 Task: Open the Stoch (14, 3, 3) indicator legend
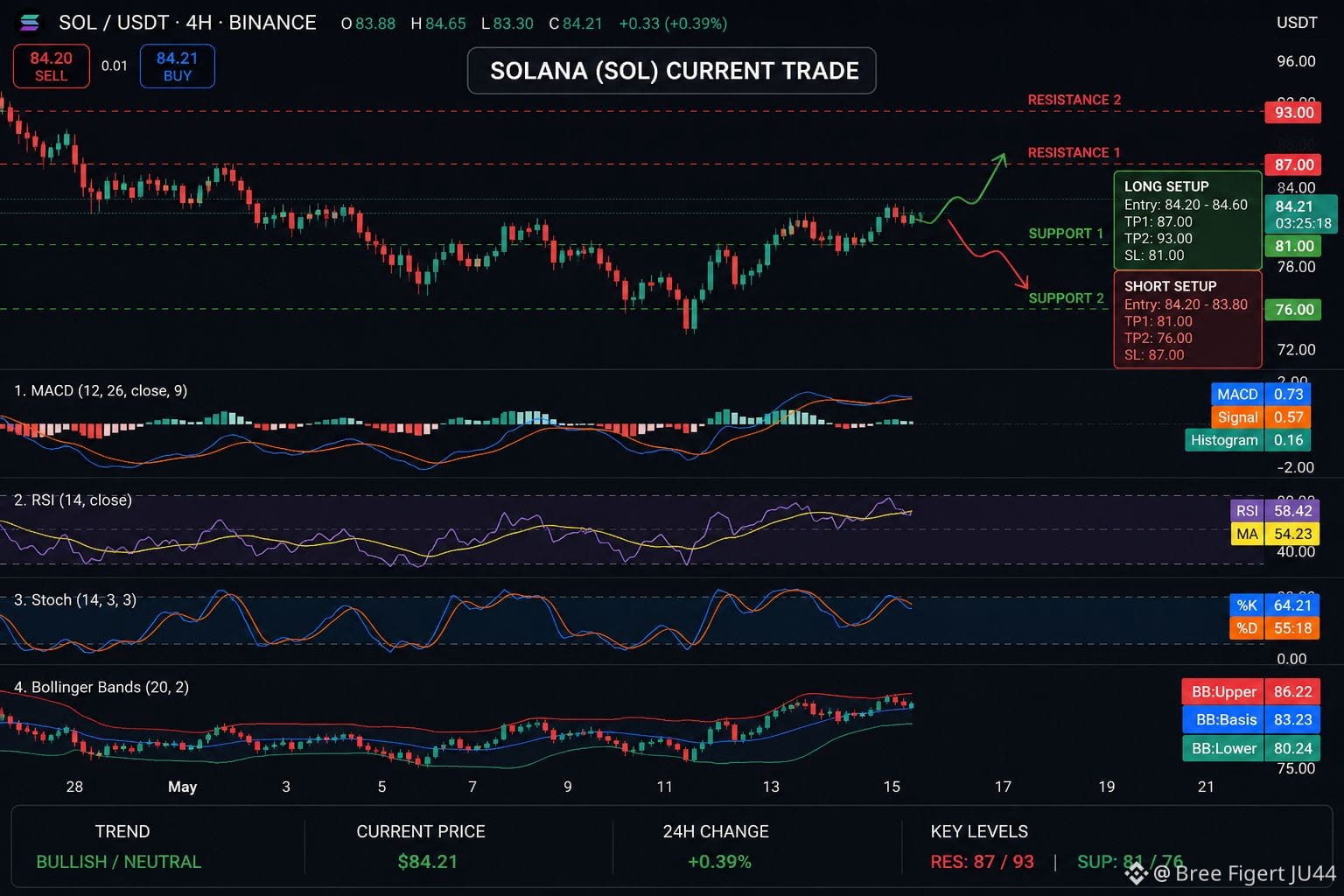click(x=75, y=599)
